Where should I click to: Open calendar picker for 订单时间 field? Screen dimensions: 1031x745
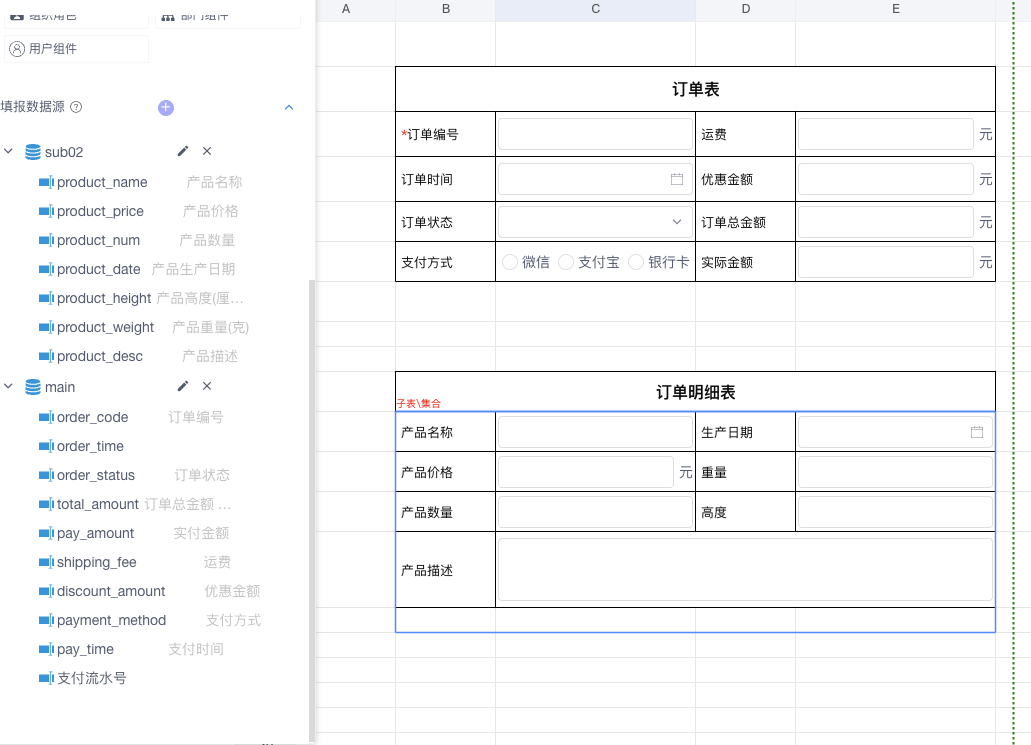(x=677, y=179)
